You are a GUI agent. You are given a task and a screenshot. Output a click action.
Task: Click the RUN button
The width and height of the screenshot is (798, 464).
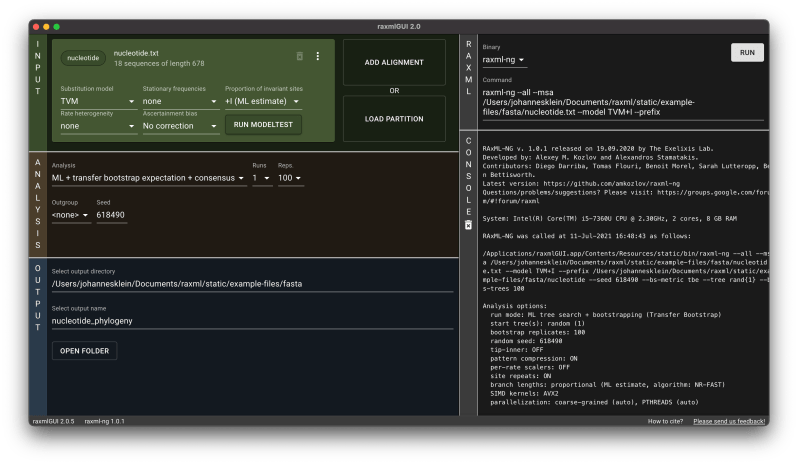pyautogui.click(x=747, y=52)
